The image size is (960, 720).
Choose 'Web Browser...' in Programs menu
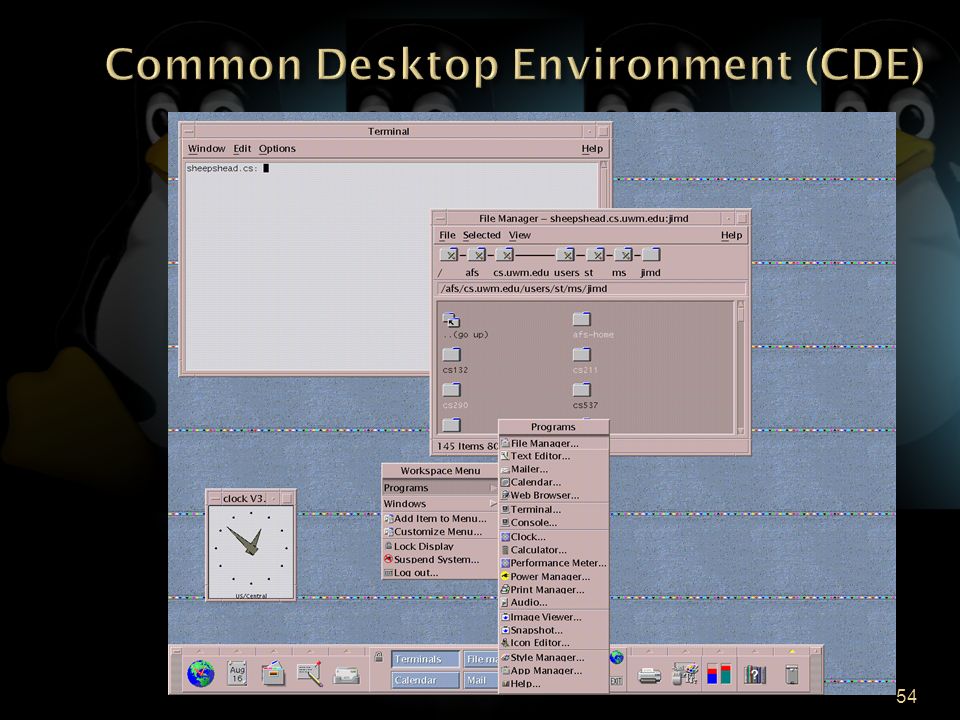point(554,495)
